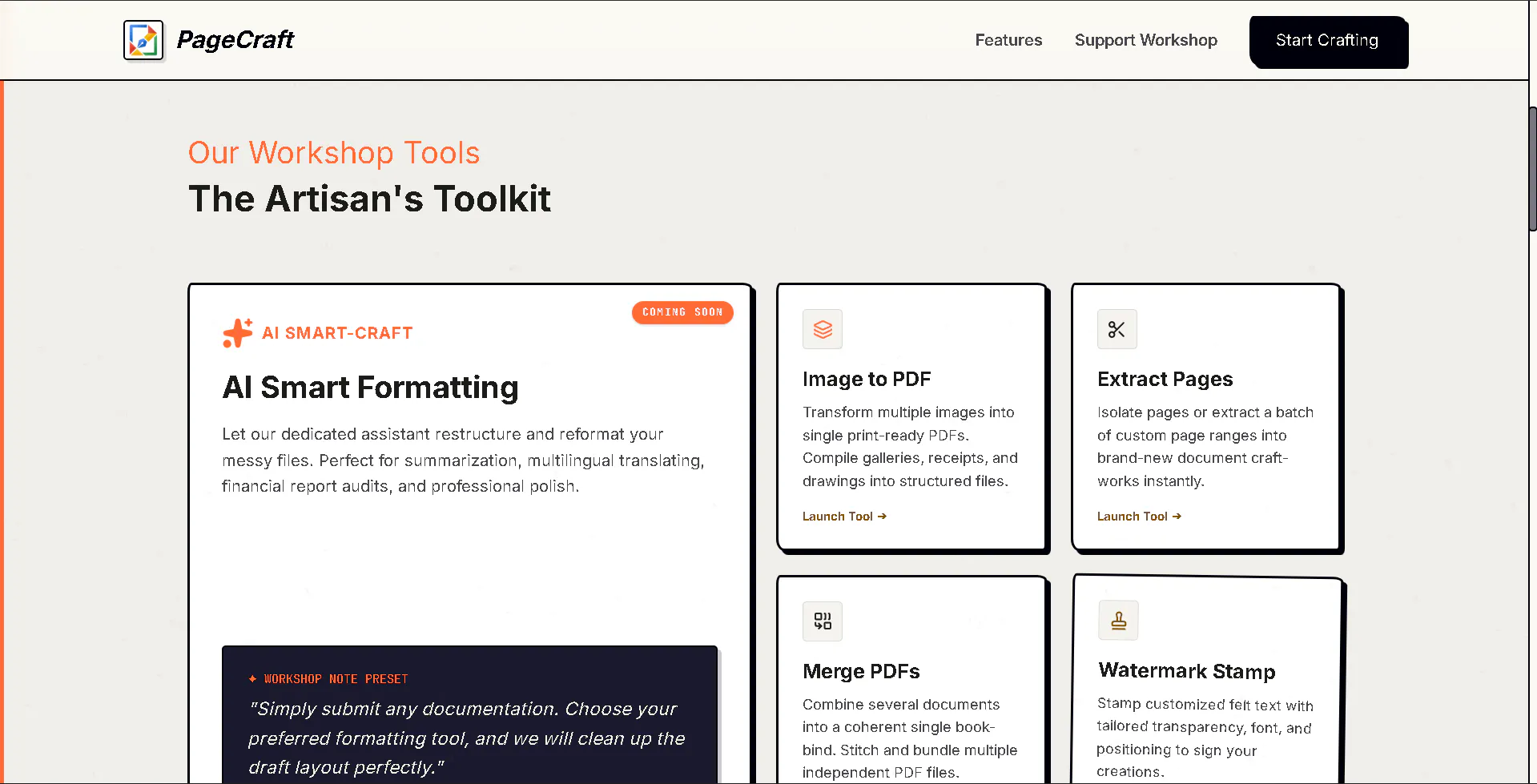
Task: Click the workshop note quote text
Action: pyautogui.click(x=467, y=738)
